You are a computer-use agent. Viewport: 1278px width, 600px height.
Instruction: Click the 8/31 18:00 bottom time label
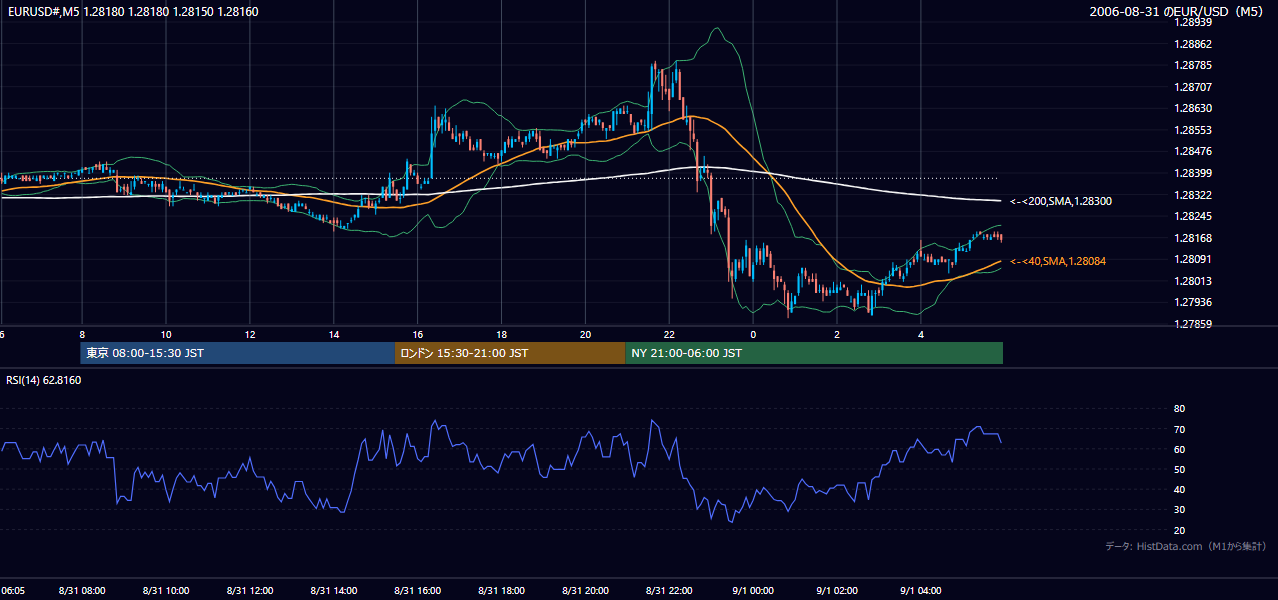[502, 591]
